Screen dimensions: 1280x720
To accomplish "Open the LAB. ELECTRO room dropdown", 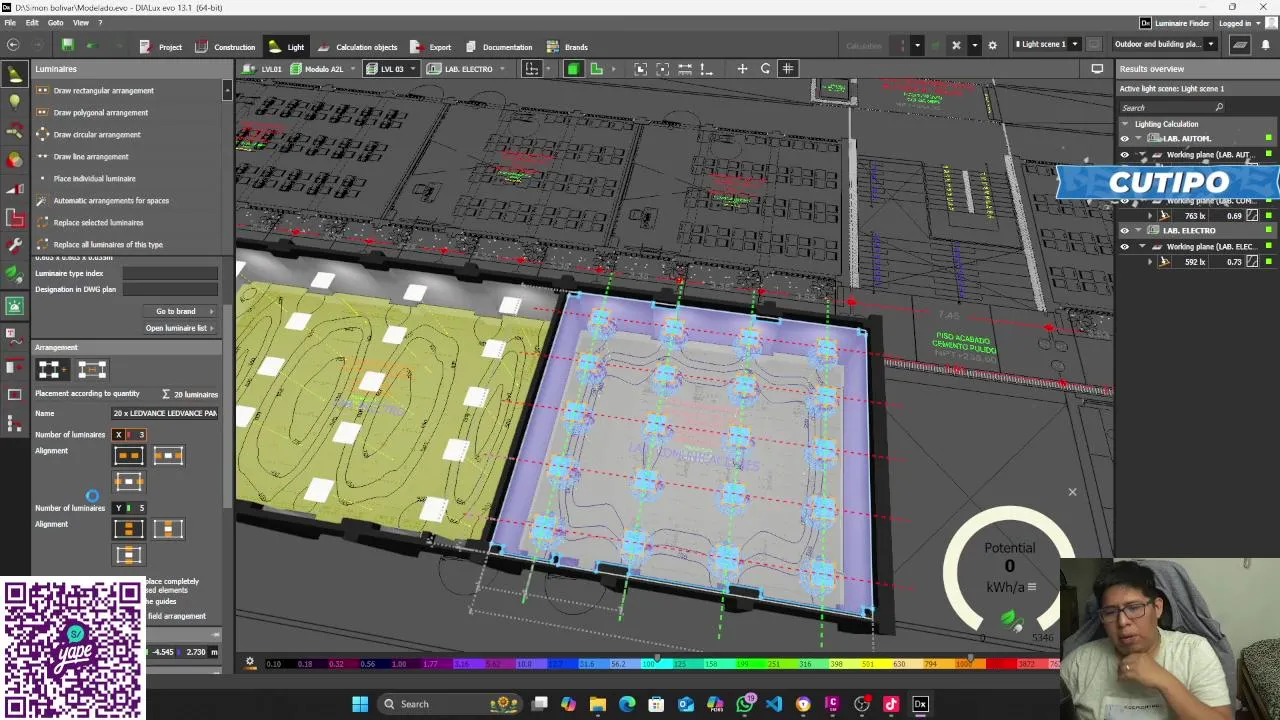I will 502,69.
